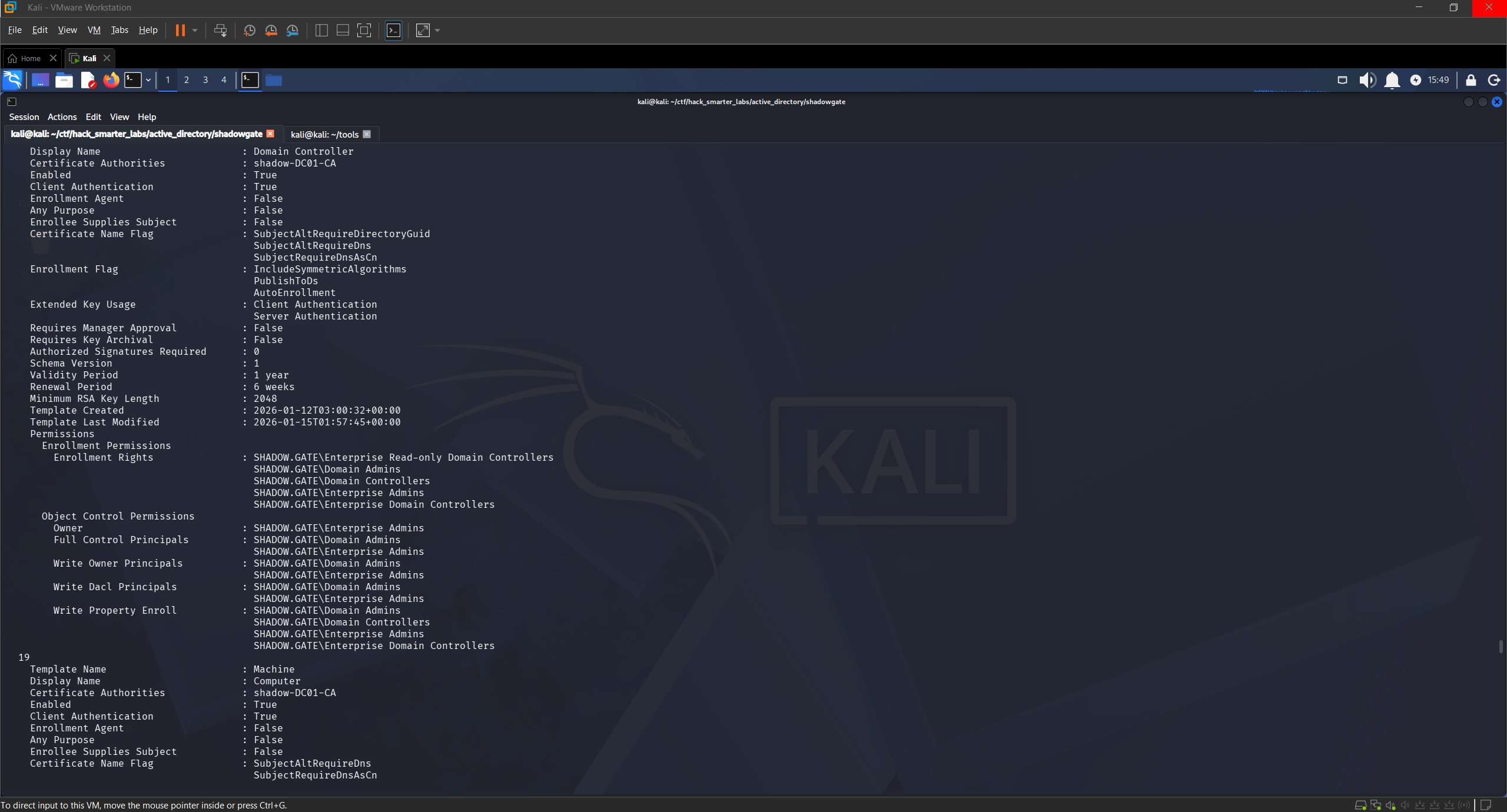The height and width of the screenshot is (812, 1507).
Task: Switch to VMware console view icon
Action: 393,30
